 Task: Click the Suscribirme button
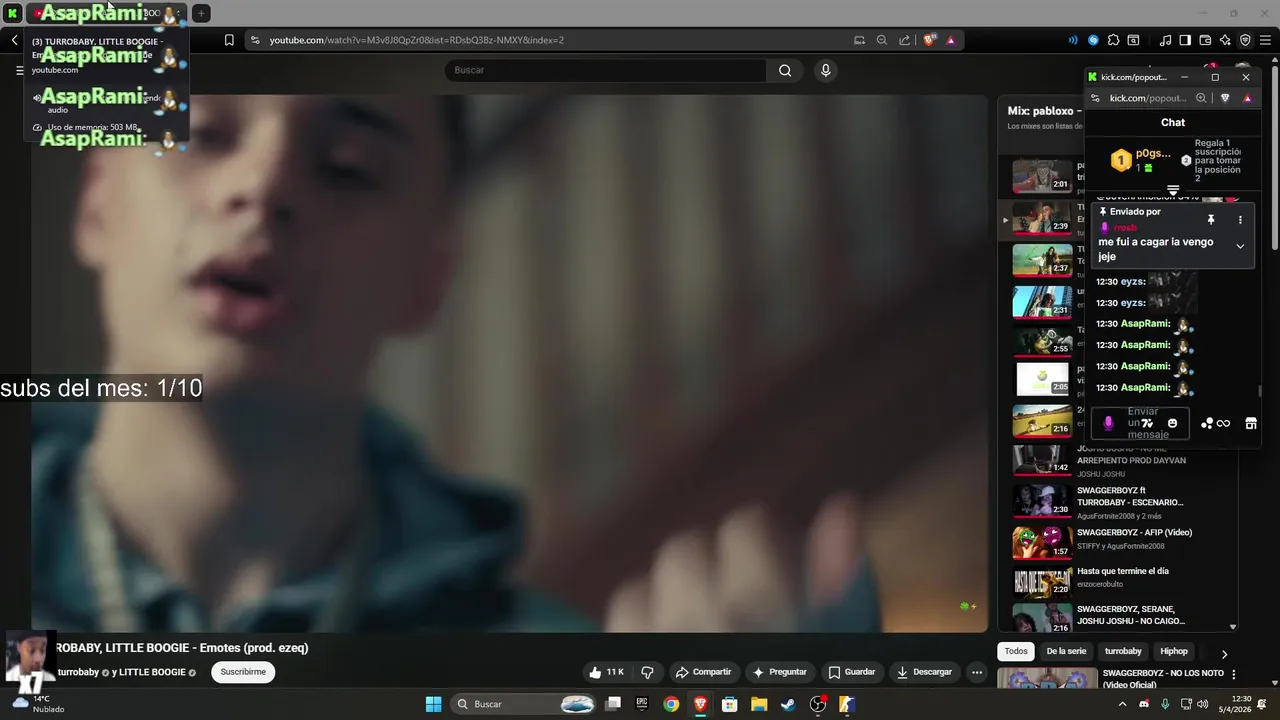(x=243, y=672)
